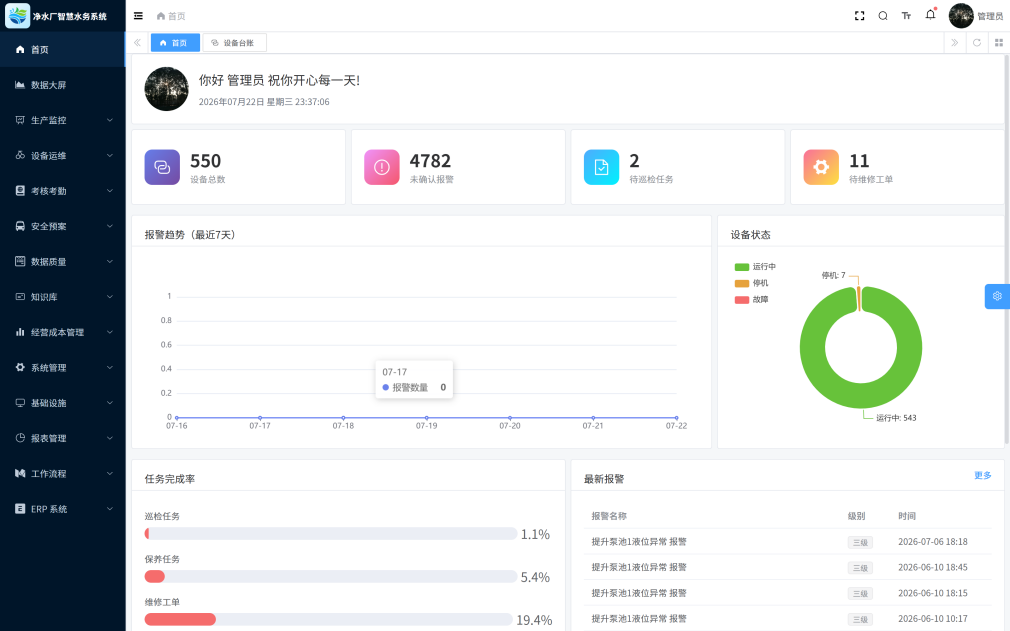The width and height of the screenshot is (1010, 631).
Task: Click the tab bar scroll-right double arrow
Action: (x=955, y=42)
